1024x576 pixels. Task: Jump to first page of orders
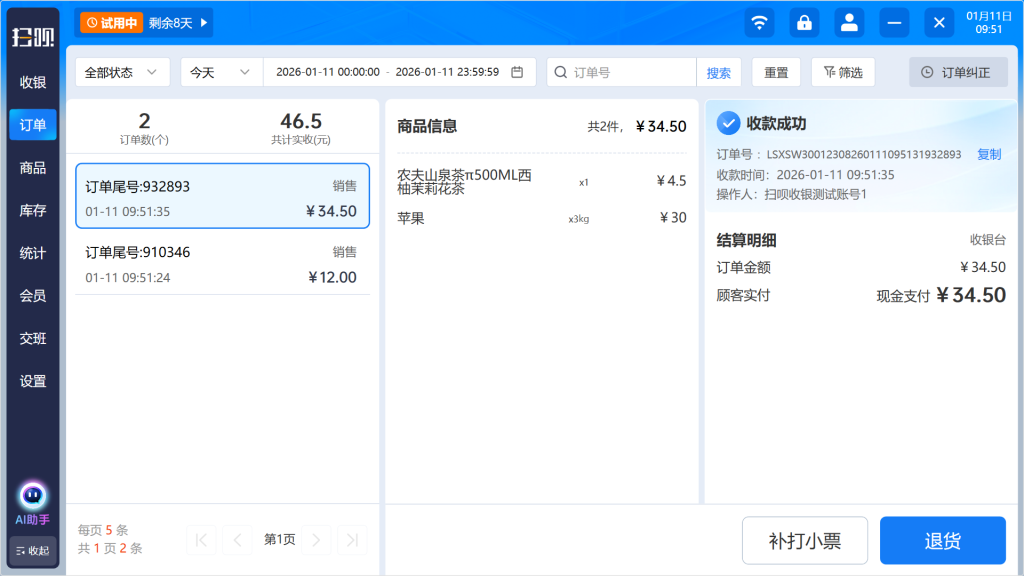click(x=201, y=540)
